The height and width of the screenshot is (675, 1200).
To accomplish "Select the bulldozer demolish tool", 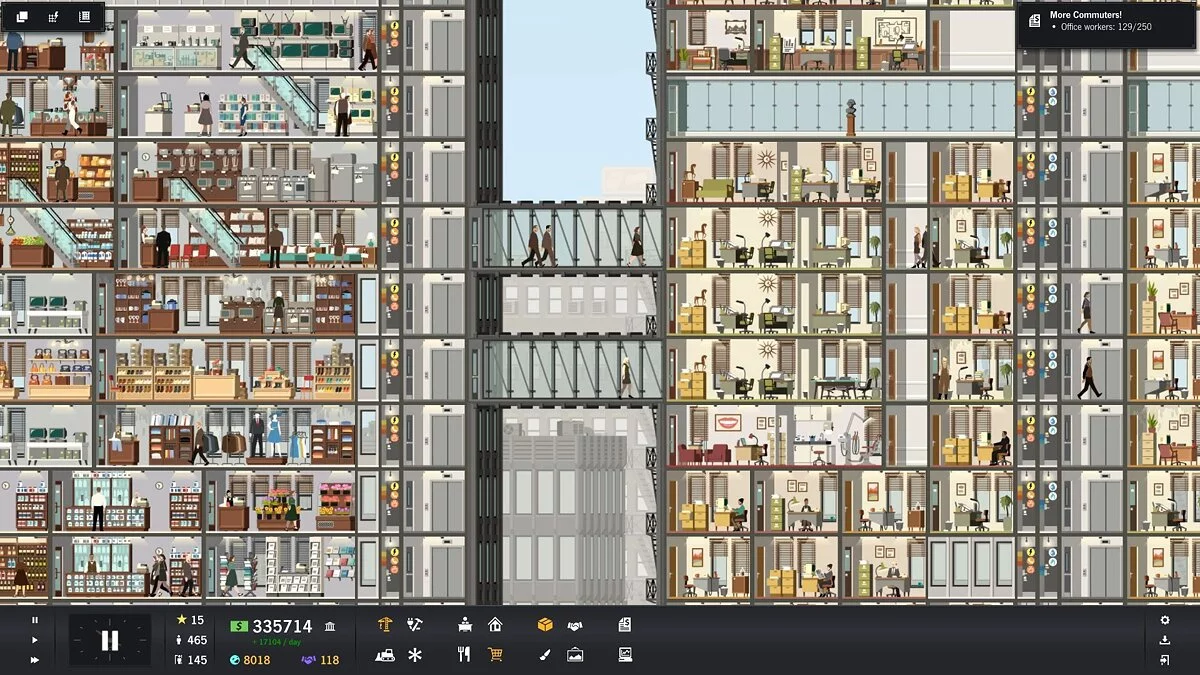I will point(385,655).
